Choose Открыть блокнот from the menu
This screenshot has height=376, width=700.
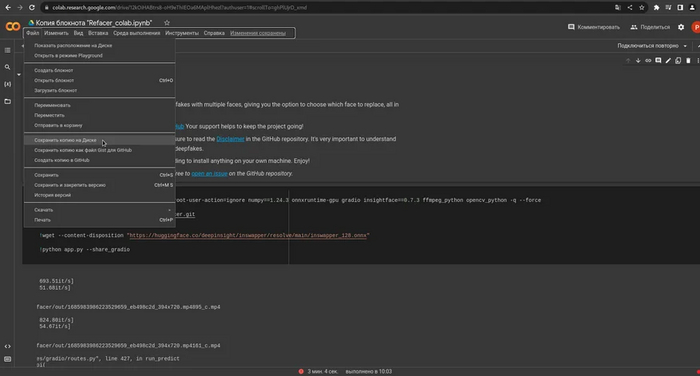100,80
